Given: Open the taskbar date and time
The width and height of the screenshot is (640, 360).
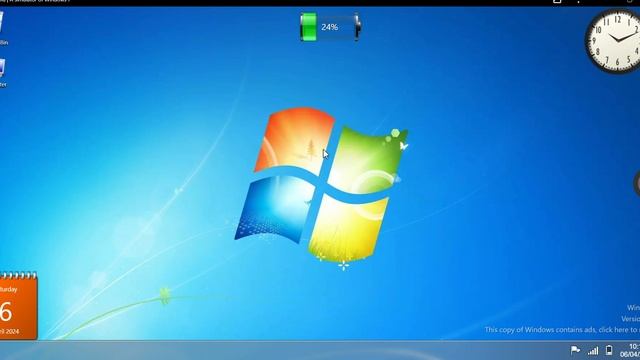Looking at the screenshot, I should 631,351.
